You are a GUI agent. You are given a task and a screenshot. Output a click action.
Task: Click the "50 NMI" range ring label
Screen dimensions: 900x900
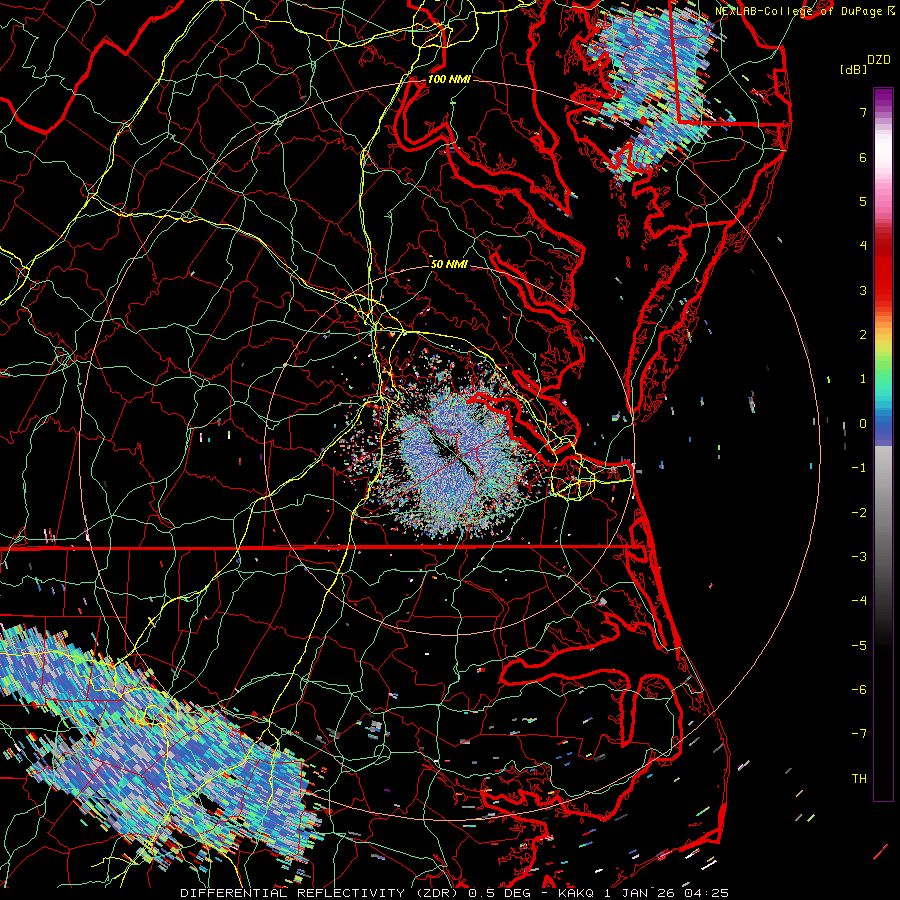(x=449, y=264)
